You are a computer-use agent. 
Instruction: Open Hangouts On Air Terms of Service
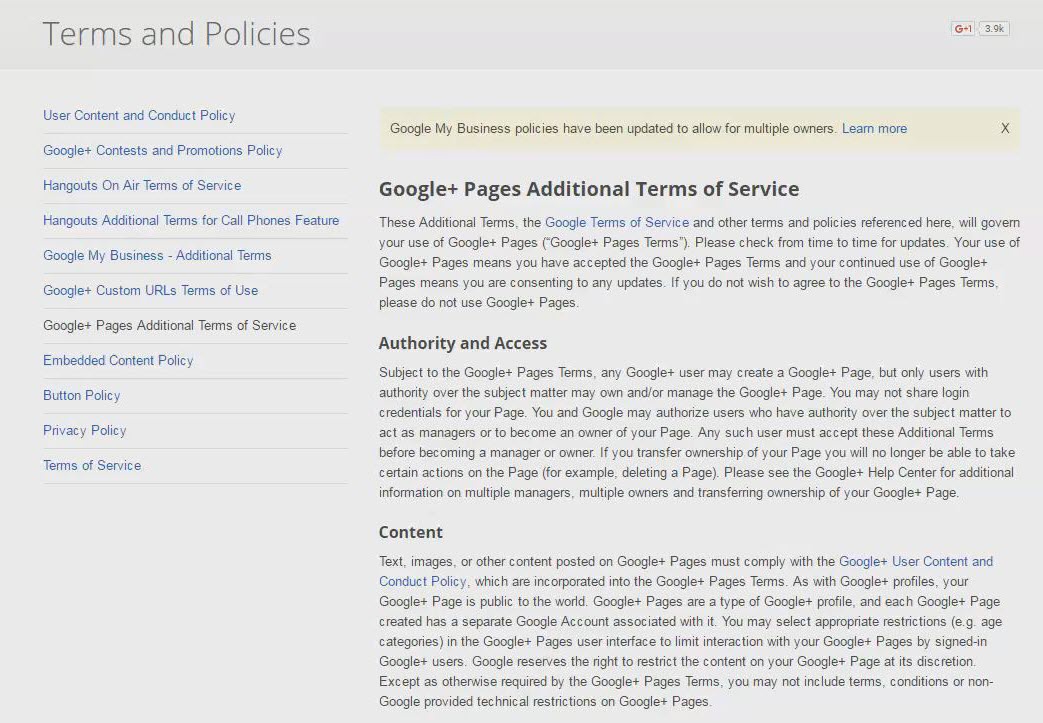(x=142, y=186)
